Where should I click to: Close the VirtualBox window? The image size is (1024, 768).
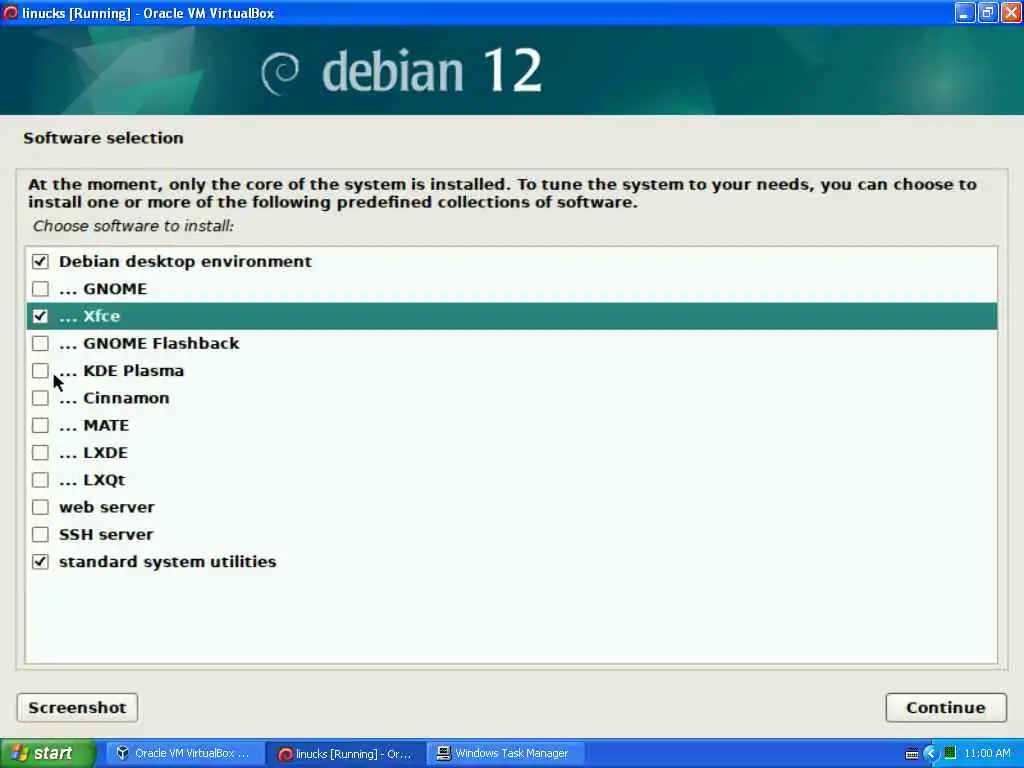1012,12
